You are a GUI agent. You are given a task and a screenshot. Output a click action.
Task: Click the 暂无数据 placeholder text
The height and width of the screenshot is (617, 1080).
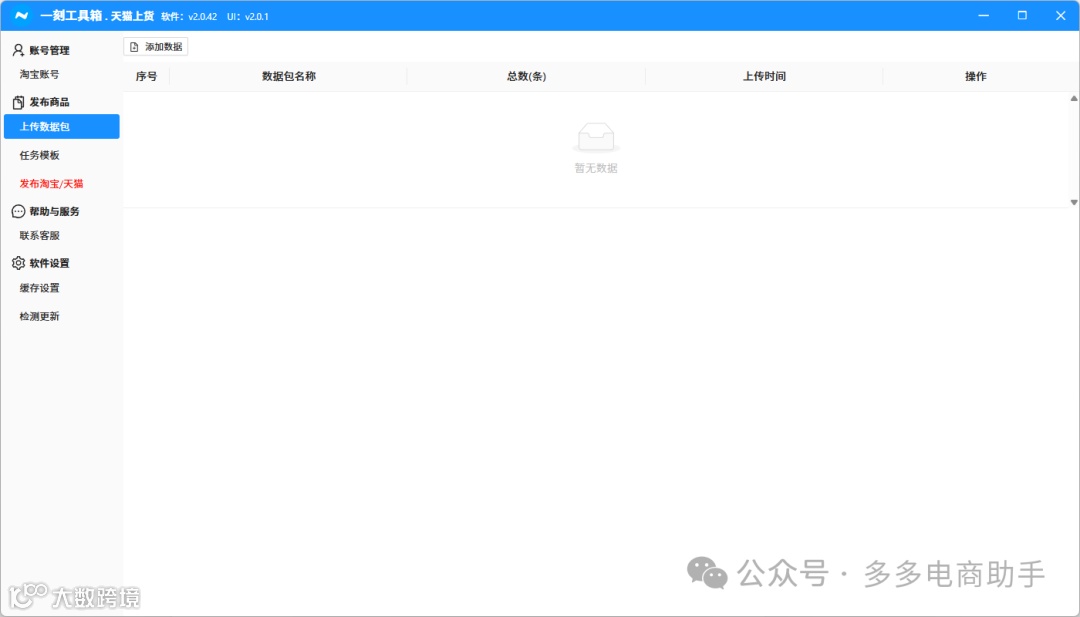coord(596,168)
